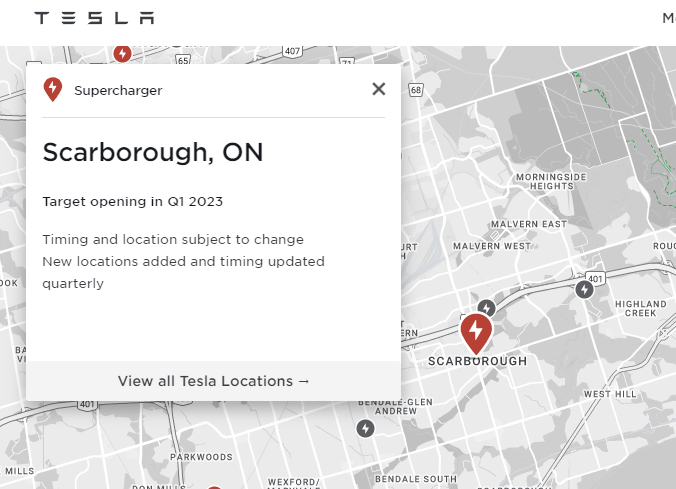Open the menu at top right
Screen dimensions: 676x489
point(668,18)
